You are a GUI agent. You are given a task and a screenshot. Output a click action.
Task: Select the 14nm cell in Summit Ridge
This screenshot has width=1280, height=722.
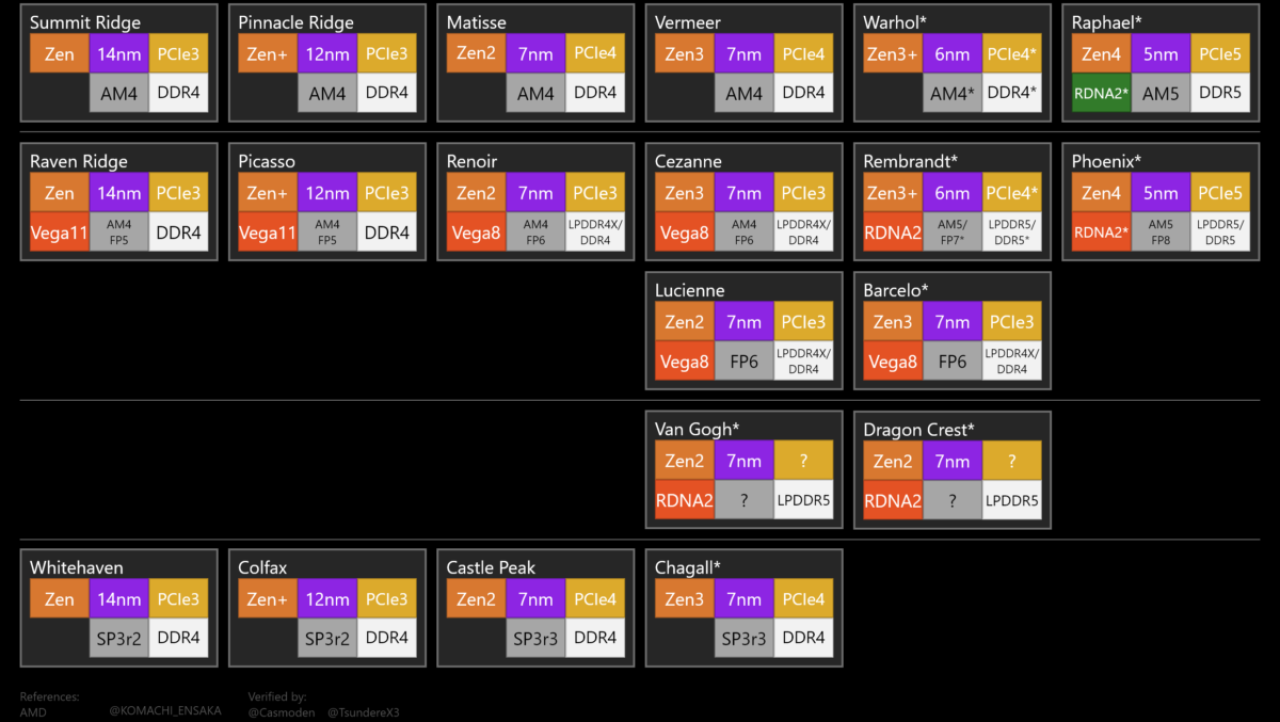coord(119,54)
